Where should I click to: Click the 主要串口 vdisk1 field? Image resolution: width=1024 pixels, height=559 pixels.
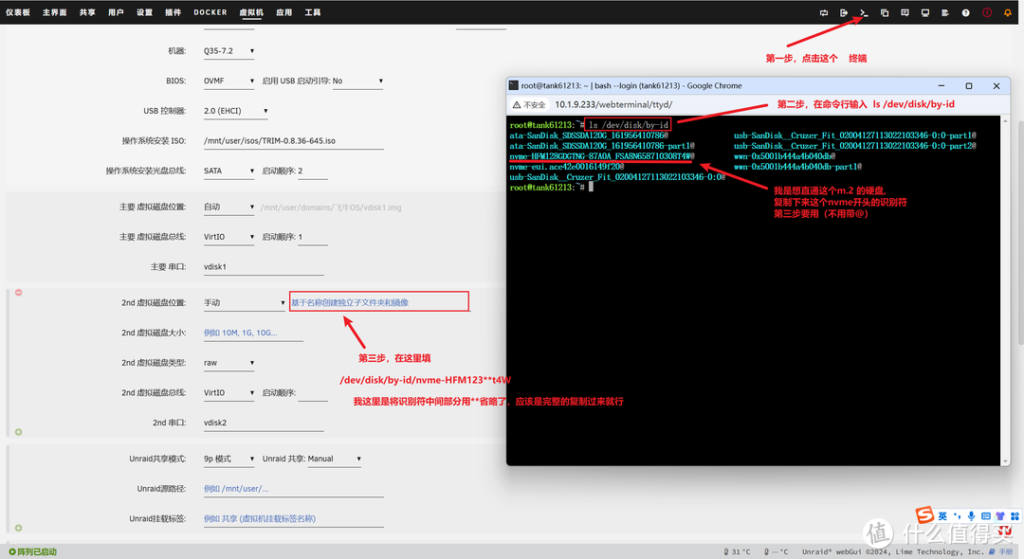point(263,267)
